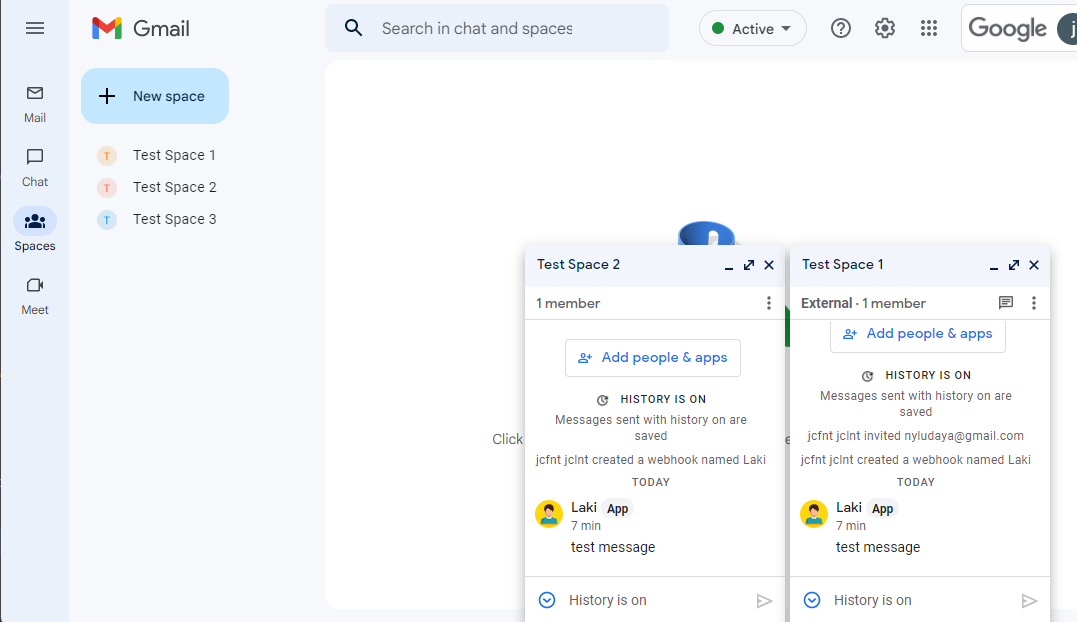Open Google apps grid
This screenshot has width=1077, height=622.
929,29
